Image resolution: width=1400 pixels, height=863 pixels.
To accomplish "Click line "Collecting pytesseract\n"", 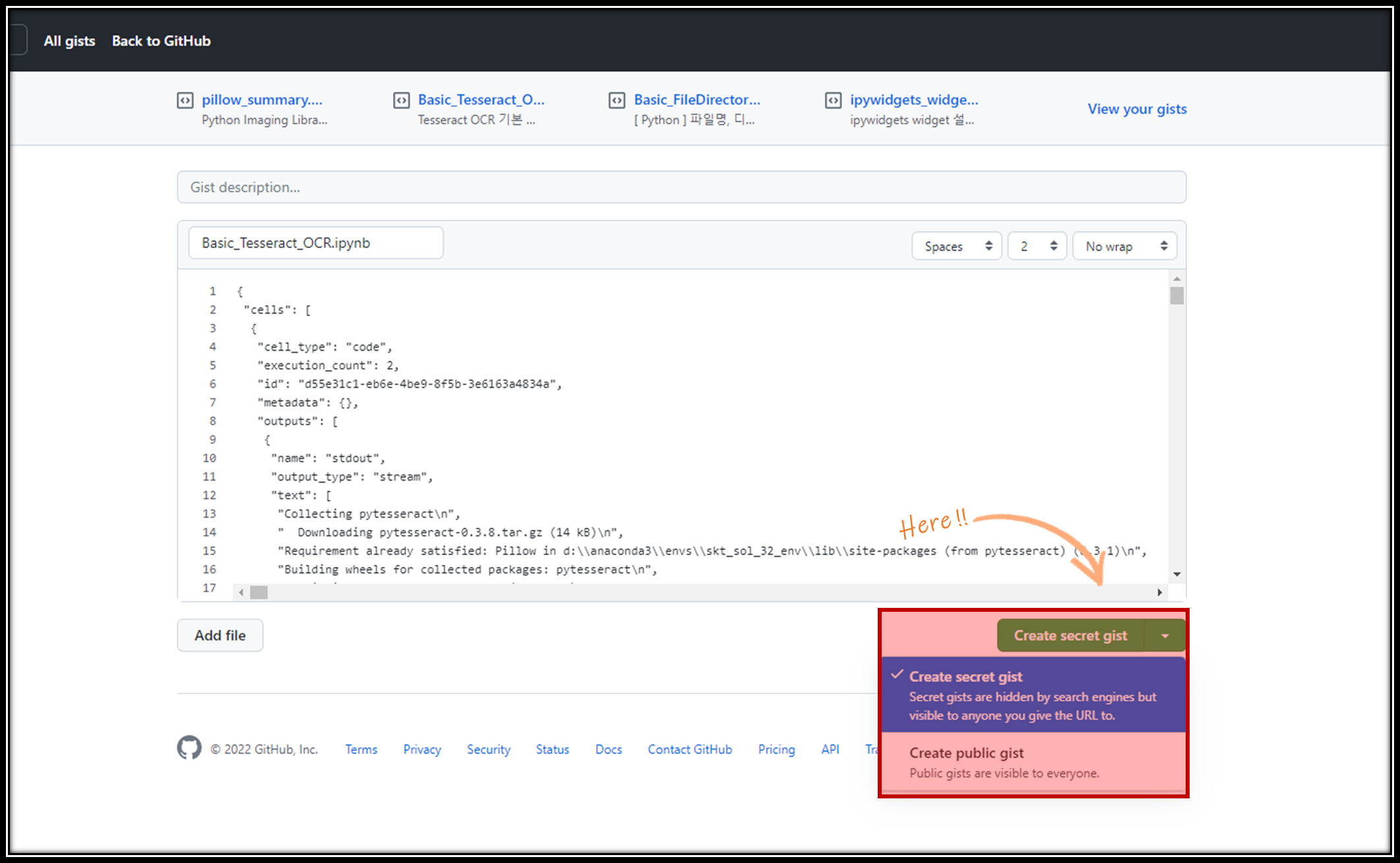I will tap(369, 514).
